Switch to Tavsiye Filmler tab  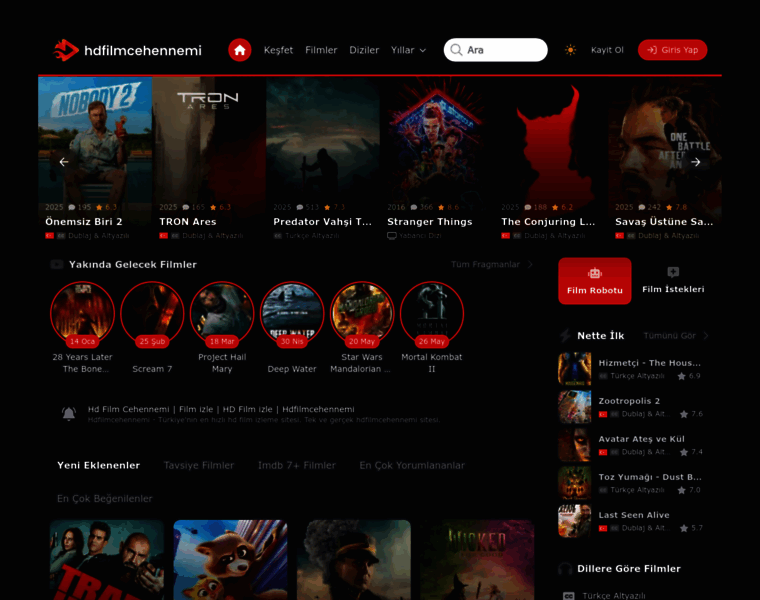pos(199,465)
